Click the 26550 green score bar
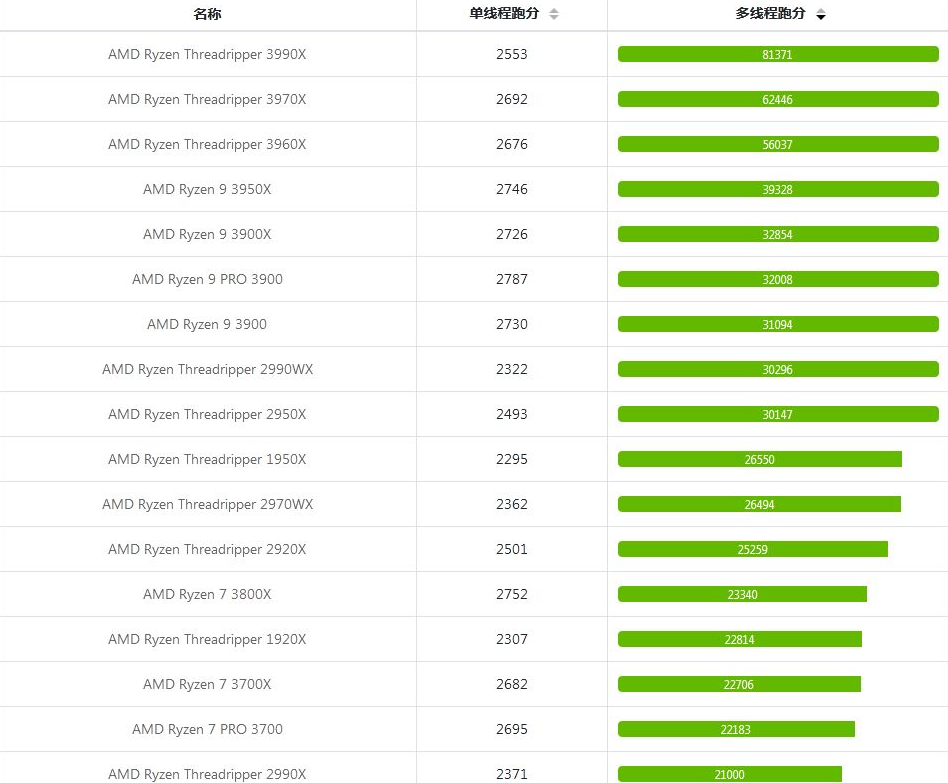Screen dimensions: 948x783 click(x=760, y=459)
